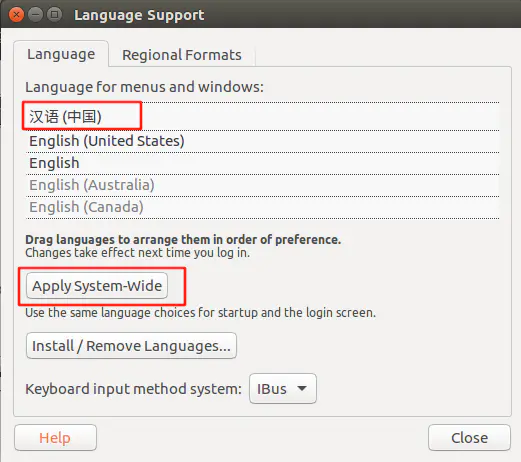Pick the plain English language row
This screenshot has width=521, height=462.
click(262, 163)
